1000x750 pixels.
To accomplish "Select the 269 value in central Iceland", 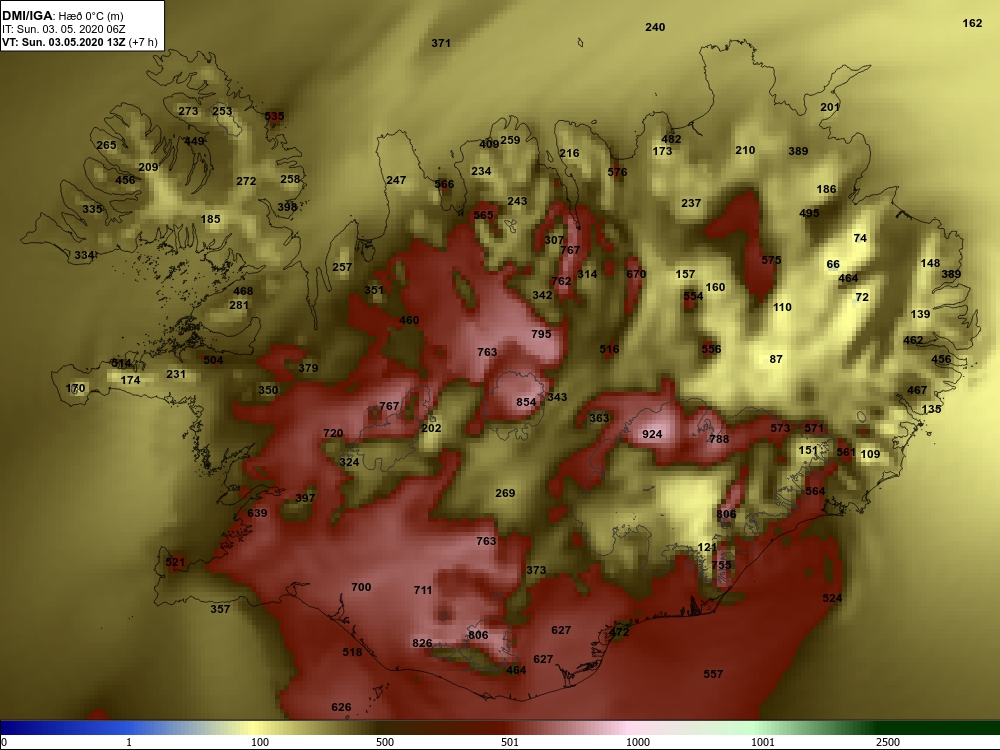I will [x=505, y=493].
